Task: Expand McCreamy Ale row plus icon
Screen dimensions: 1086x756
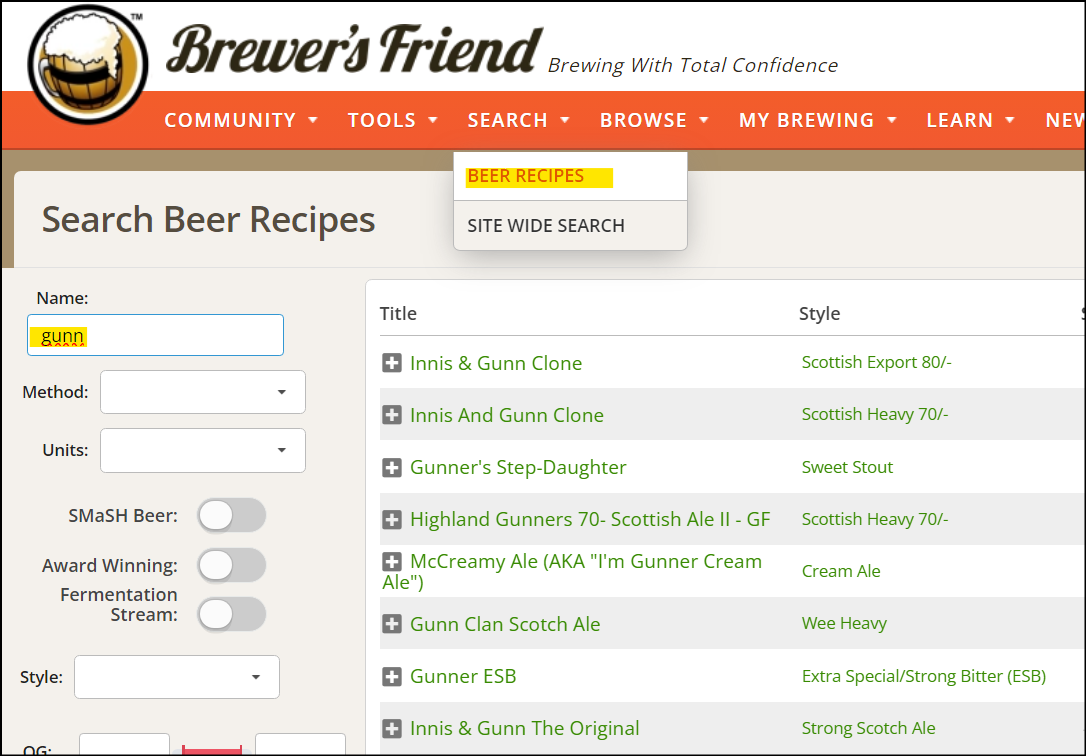Action: click(392, 561)
